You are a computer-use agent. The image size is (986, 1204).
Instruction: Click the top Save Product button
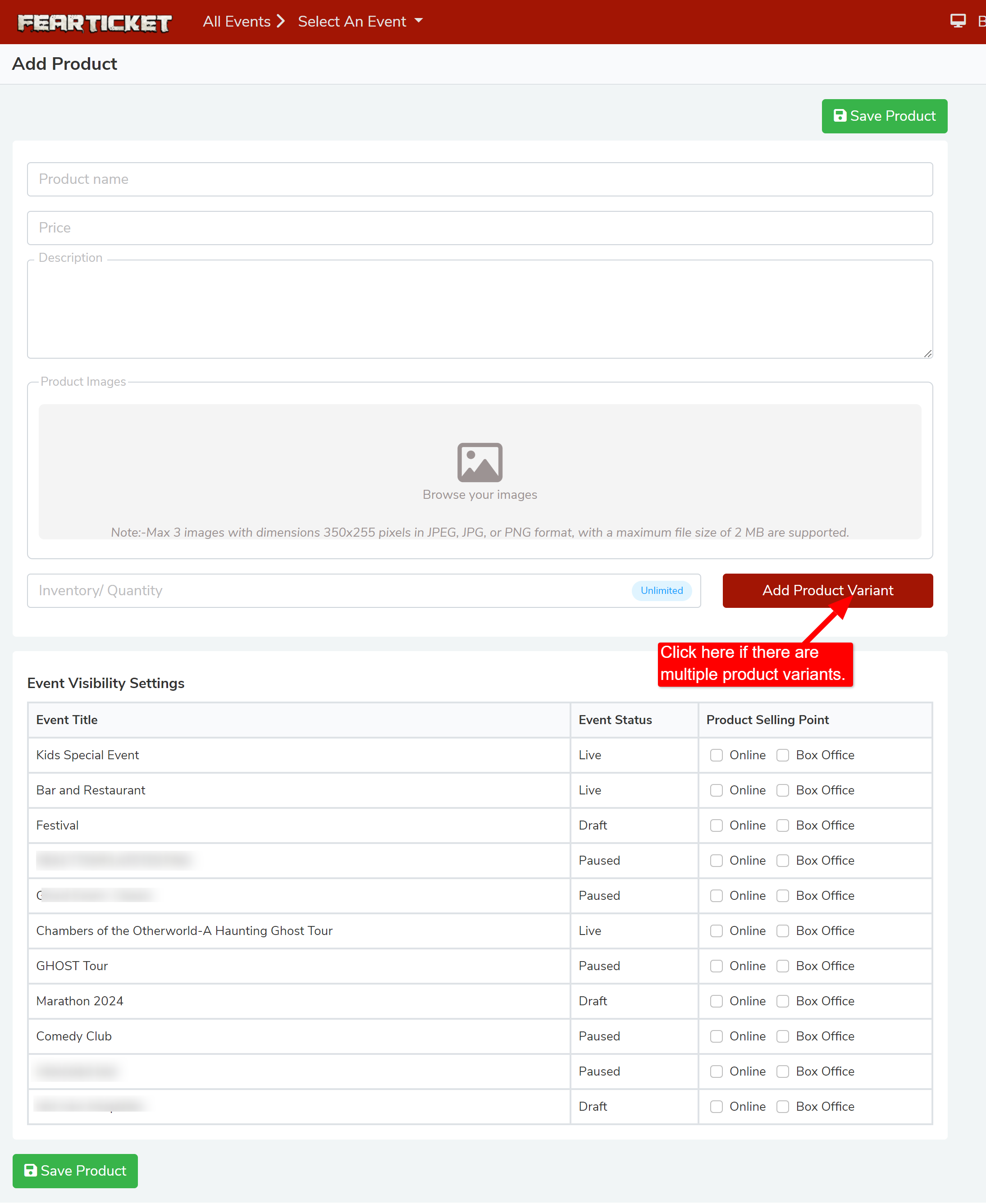[x=884, y=116]
